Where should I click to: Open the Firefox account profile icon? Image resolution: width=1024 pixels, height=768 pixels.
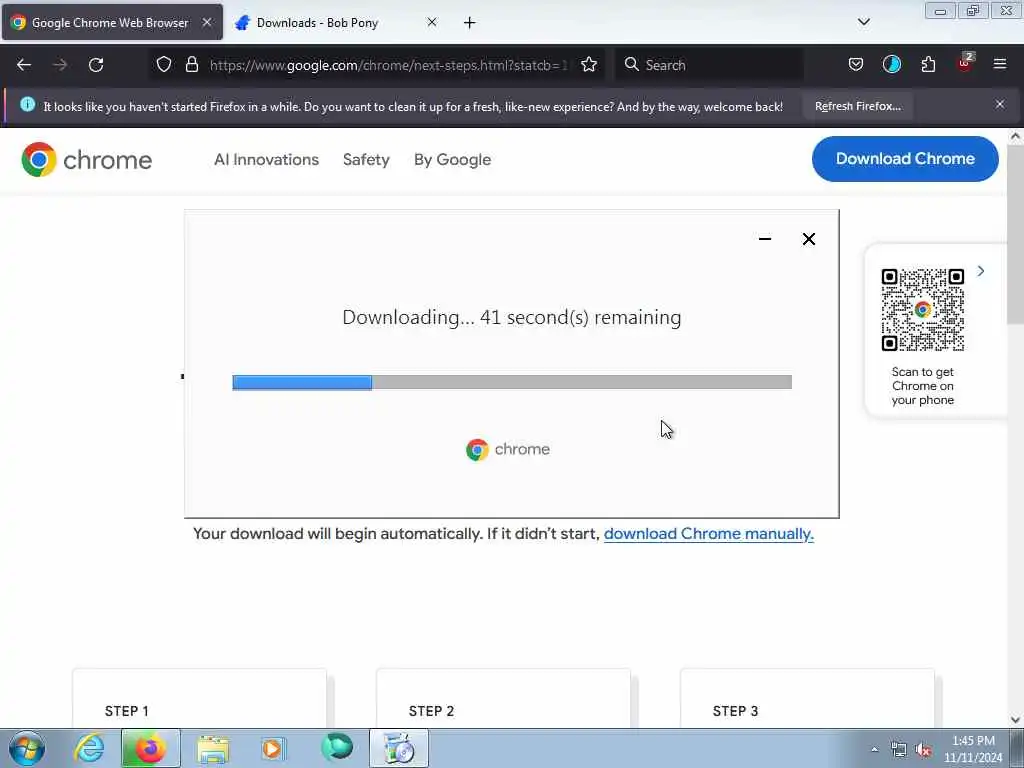click(891, 65)
